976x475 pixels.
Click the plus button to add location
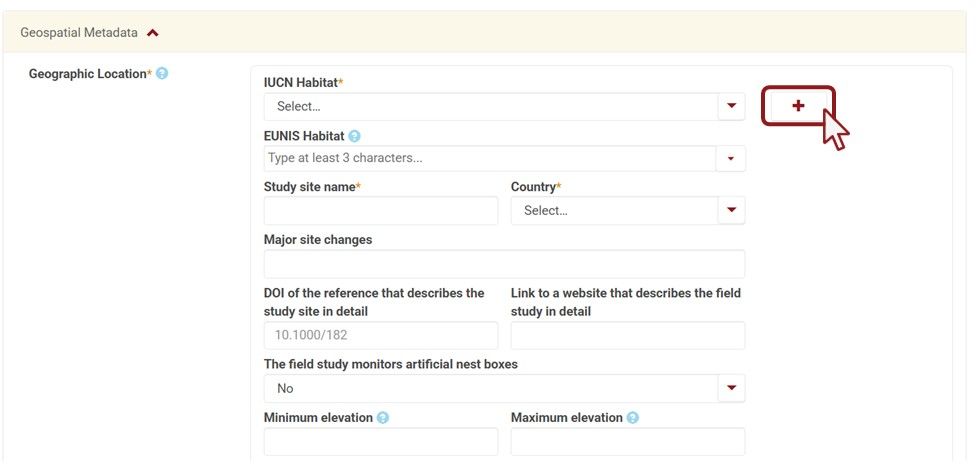[798, 106]
